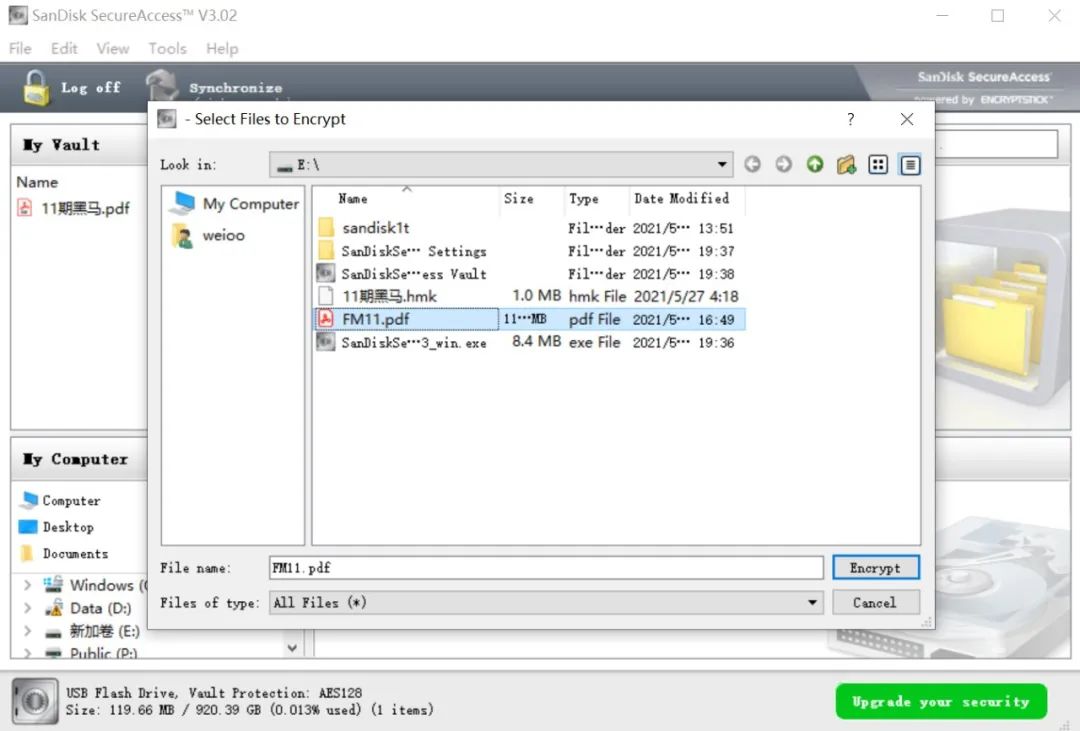Click the File name input field
The image size is (1080, 731).
click(x=546, y=568)
